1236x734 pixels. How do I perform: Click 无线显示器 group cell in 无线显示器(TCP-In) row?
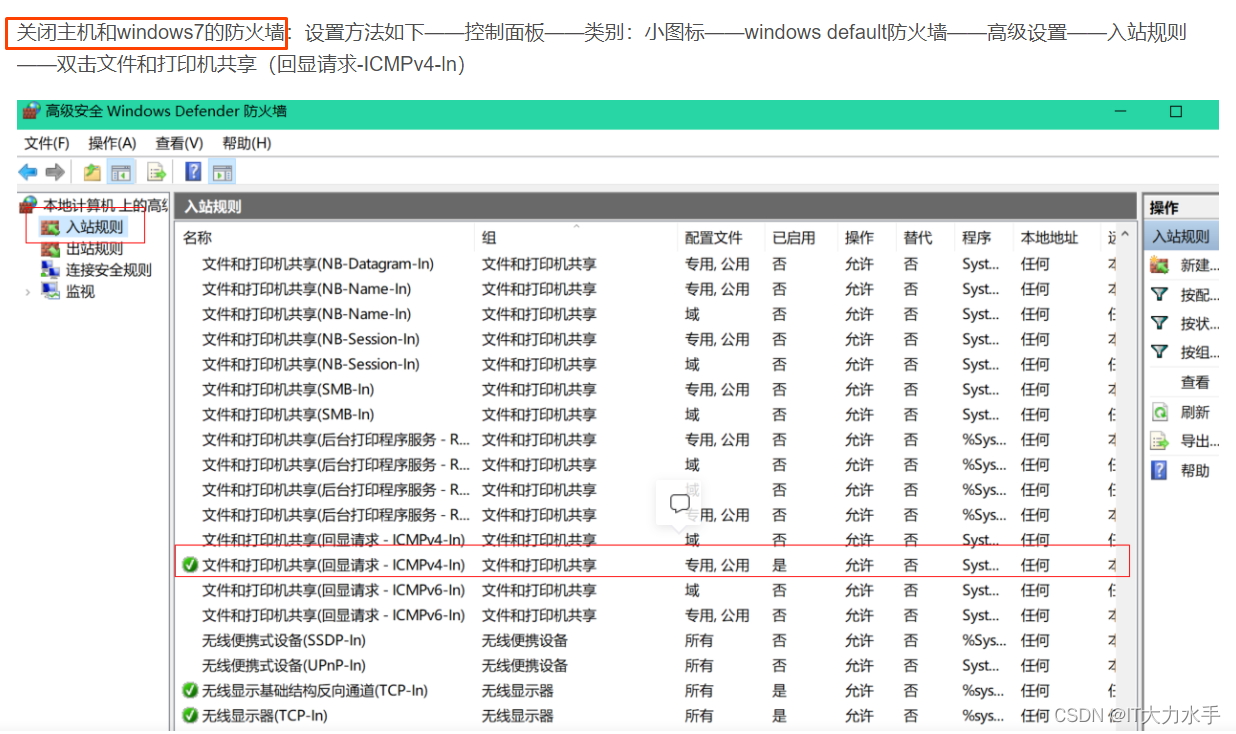[x=517, y=715]
